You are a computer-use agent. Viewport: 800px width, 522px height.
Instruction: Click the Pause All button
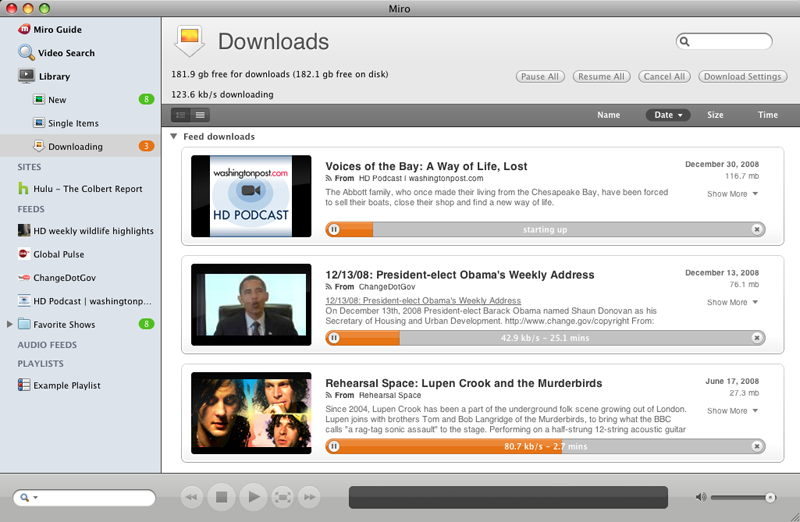pos(540,77)
